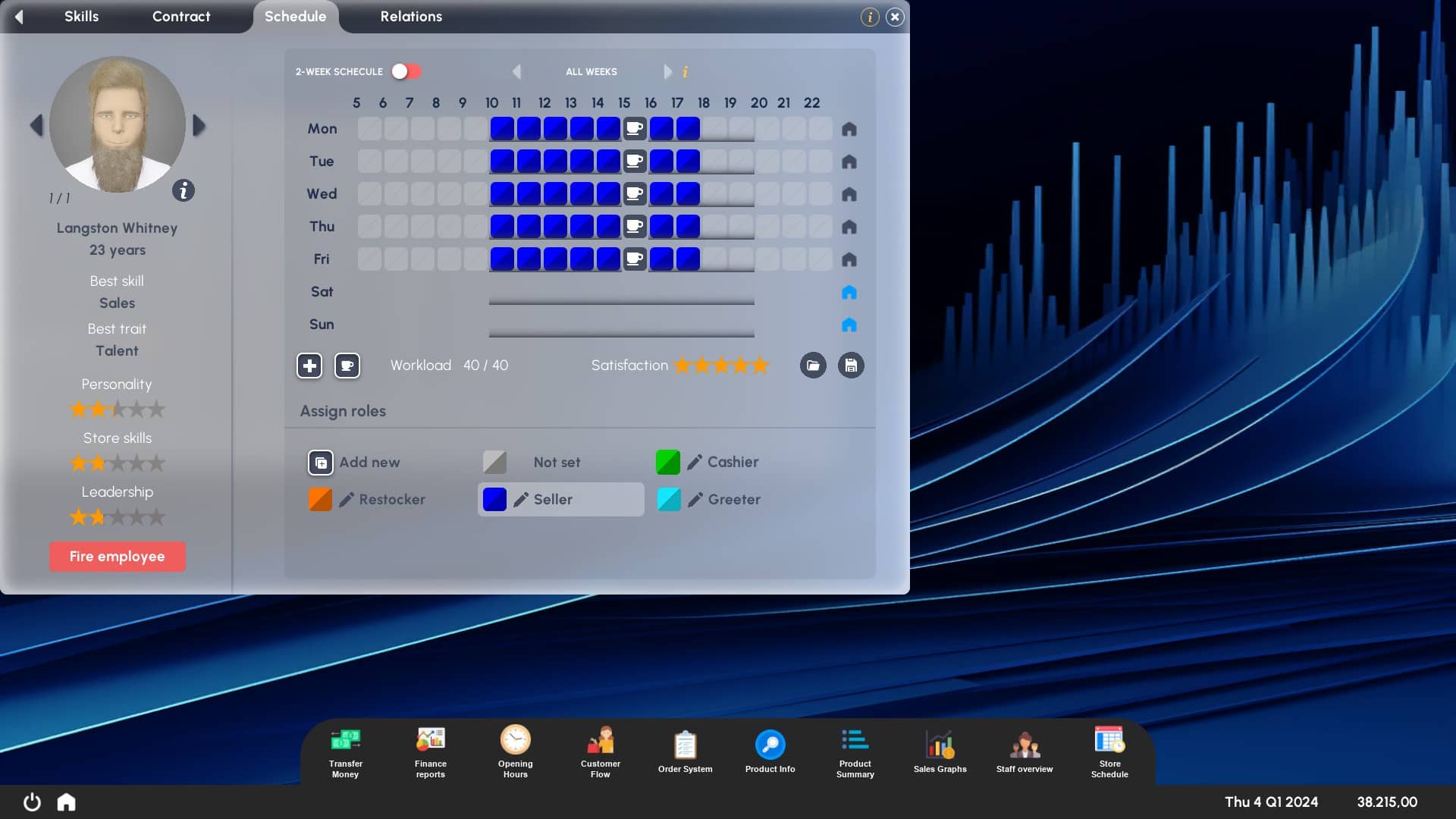Go to previous week with left arrow
Screen dimensions: 1456x819
[517, 71]
